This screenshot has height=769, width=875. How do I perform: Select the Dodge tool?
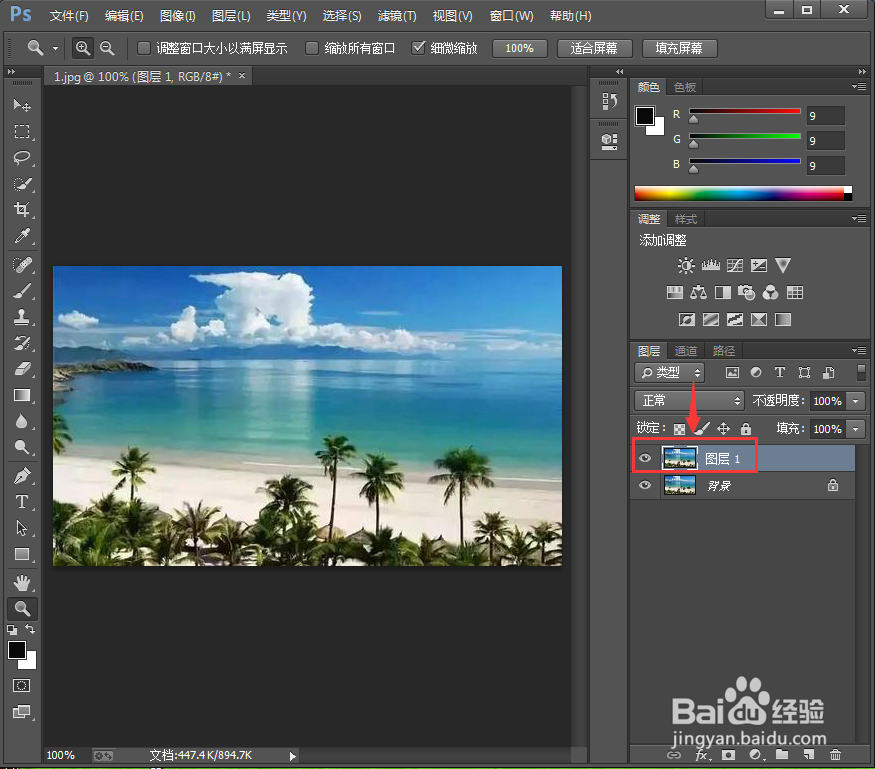point(22,446)
